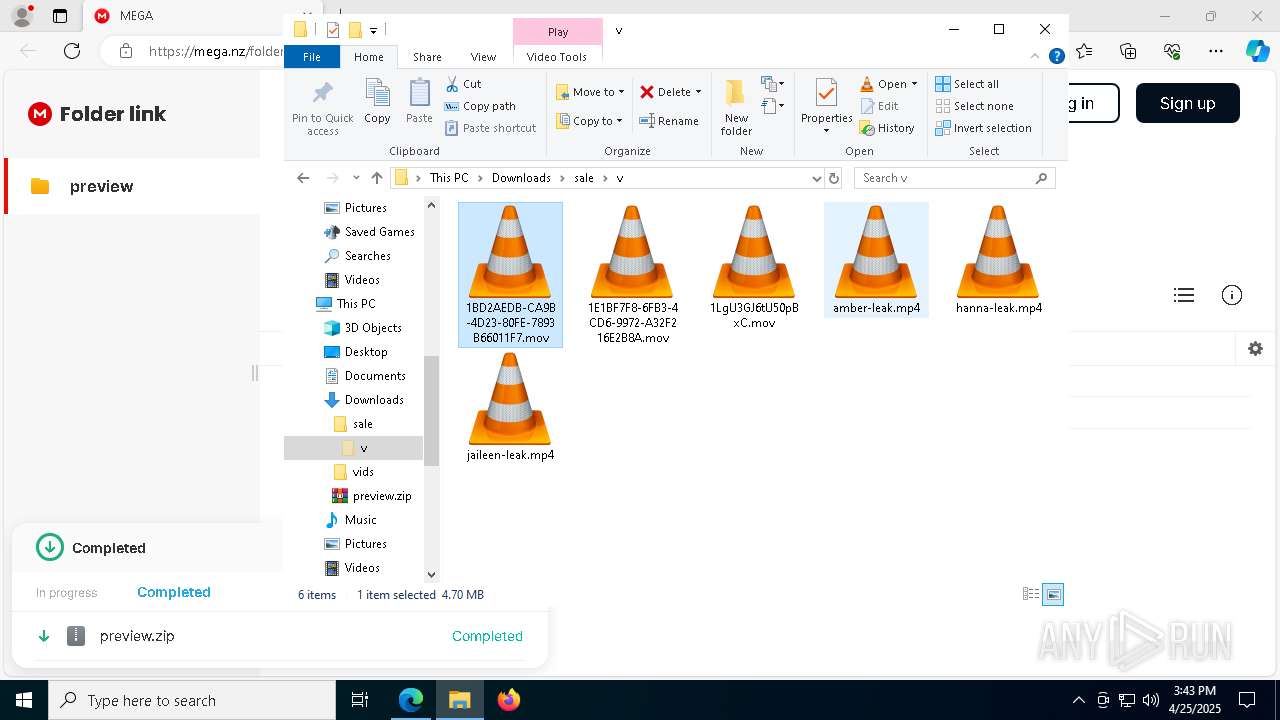Click Invert selection

pos(983,128)
